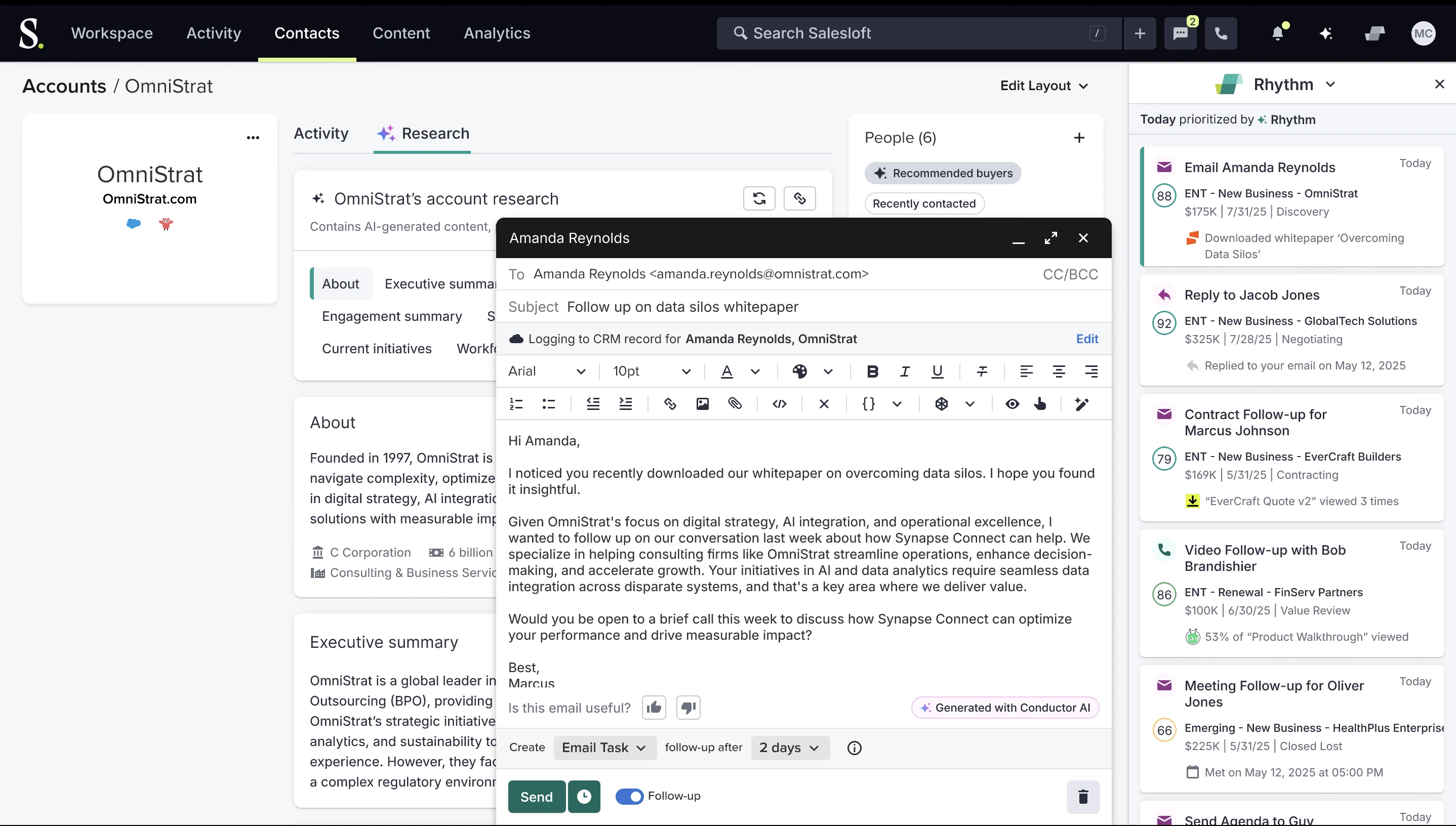
Task: Edit CRM logging record link
Action: tap(1086, 339)
